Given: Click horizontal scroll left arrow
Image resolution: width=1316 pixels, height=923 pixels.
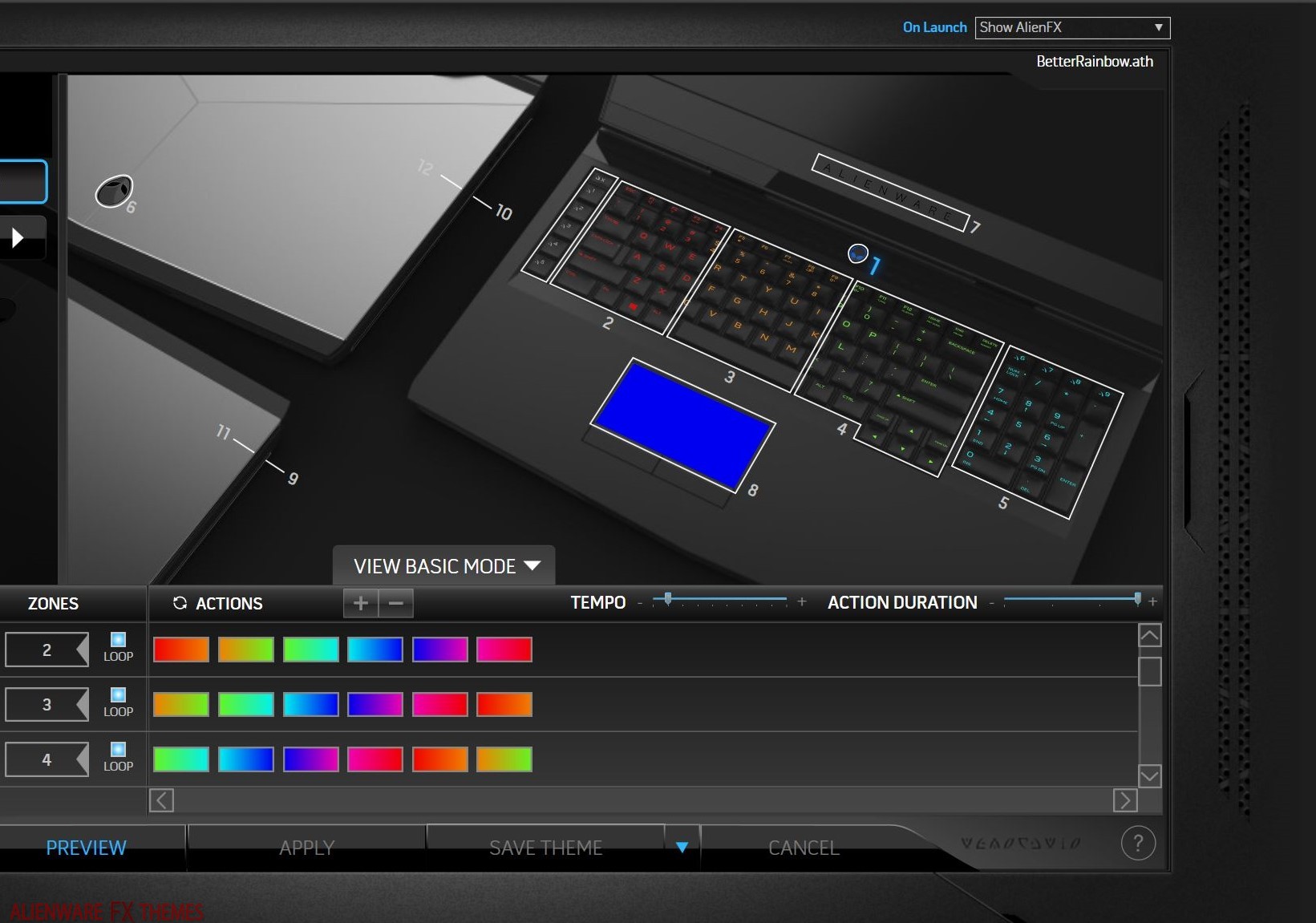Looking at the screenshot, I should pyautogui.click(x=161, y=800).
